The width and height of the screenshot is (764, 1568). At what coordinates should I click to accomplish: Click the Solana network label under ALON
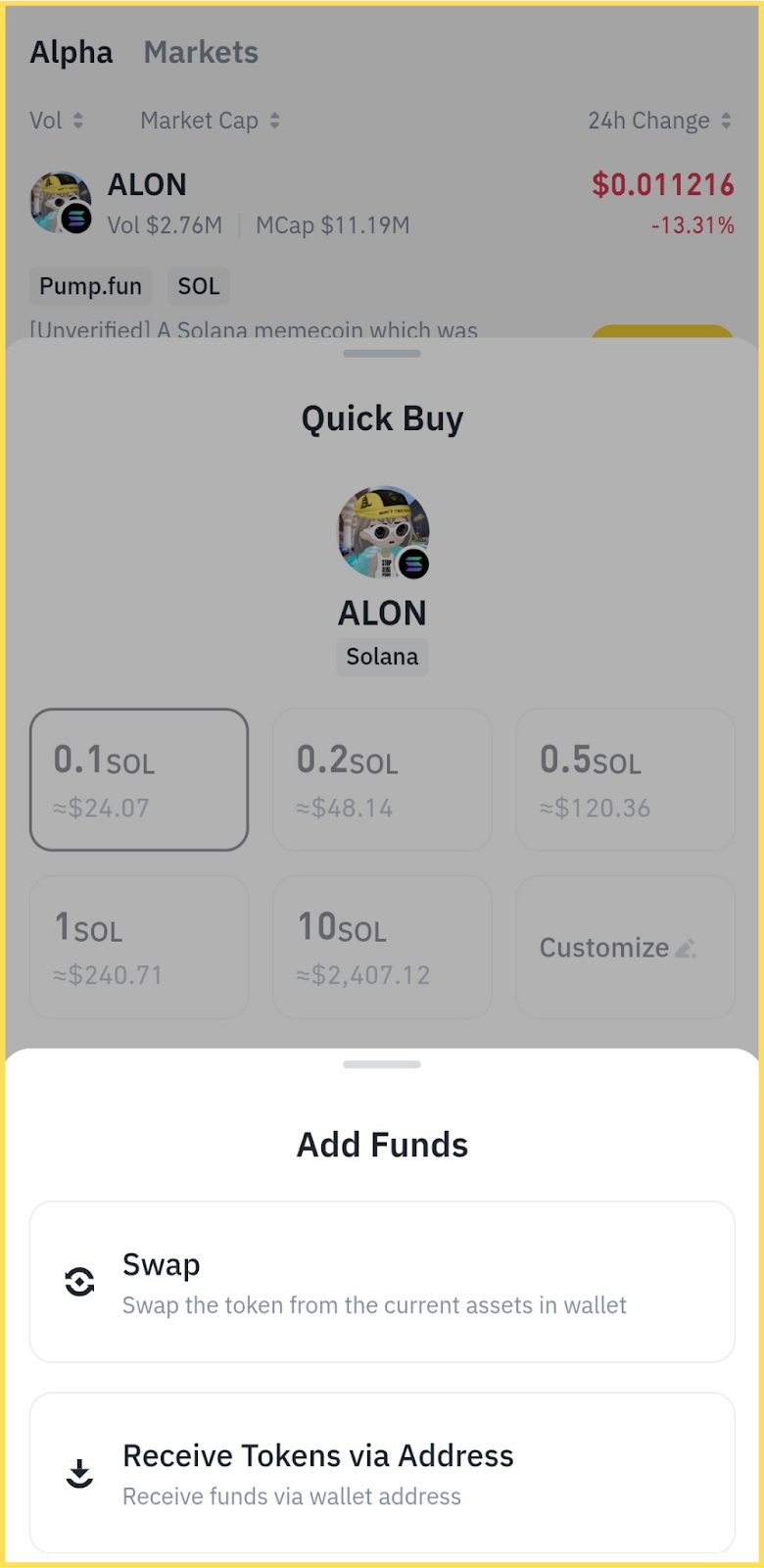point(382,657)
